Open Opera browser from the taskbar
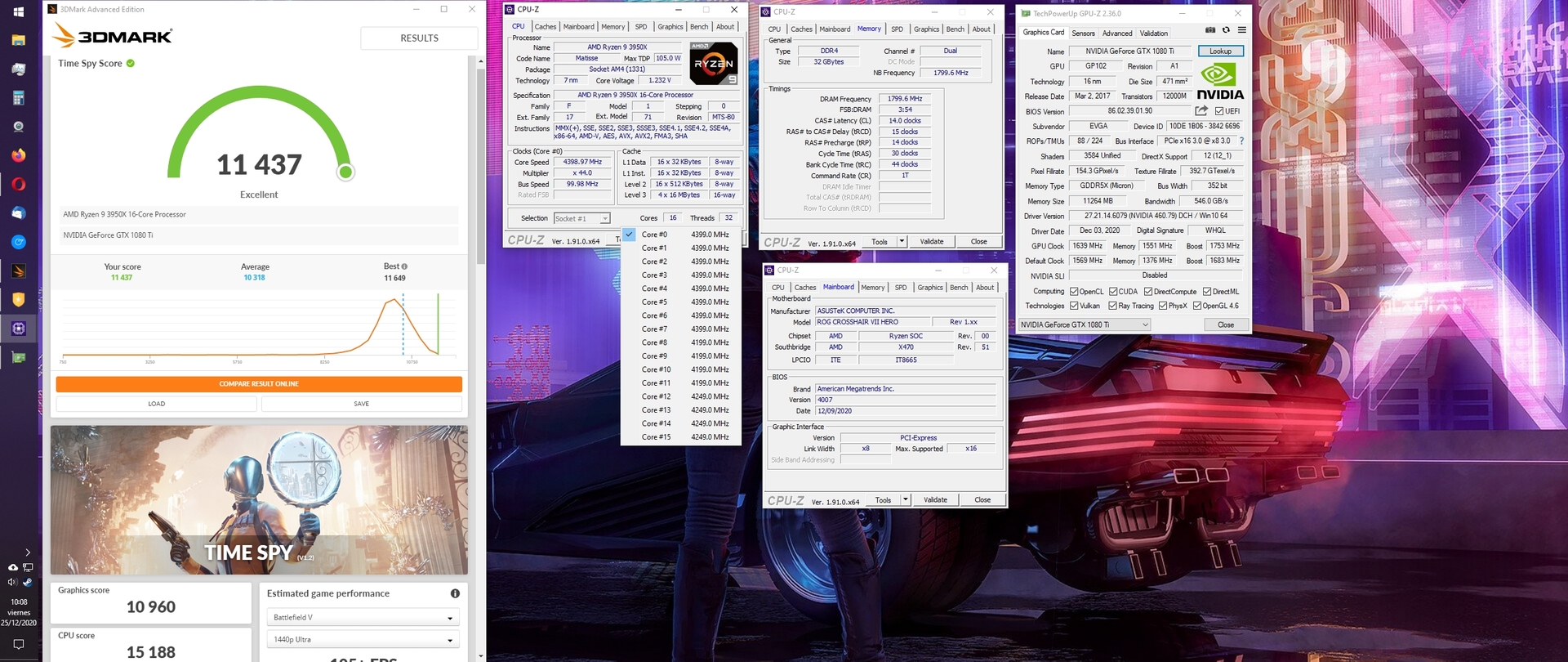The image size is (1568, 662). (18, 184)
